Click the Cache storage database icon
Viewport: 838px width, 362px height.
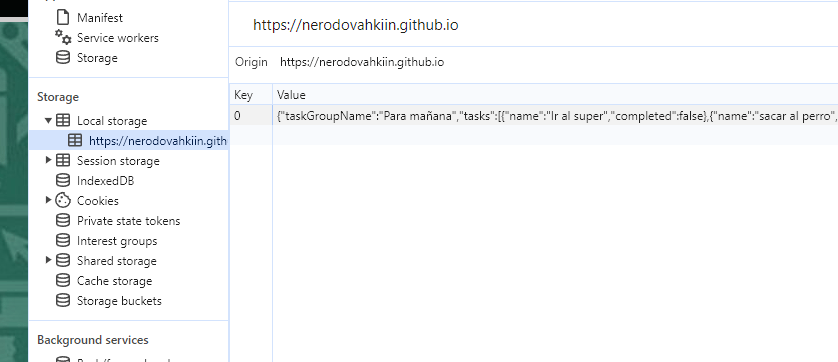tap(63, 281)
